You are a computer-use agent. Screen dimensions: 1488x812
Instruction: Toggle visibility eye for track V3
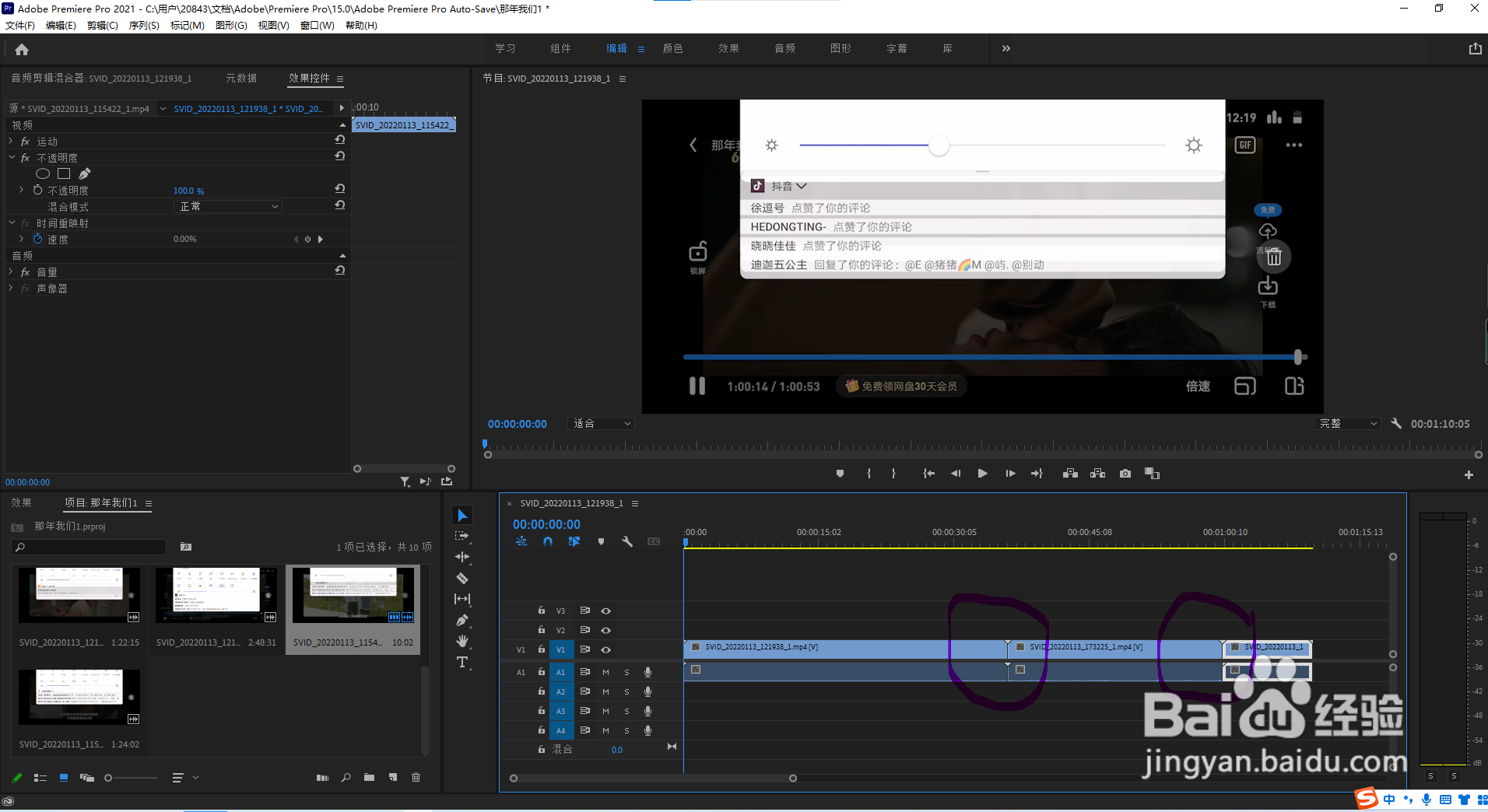coord(605,611)
